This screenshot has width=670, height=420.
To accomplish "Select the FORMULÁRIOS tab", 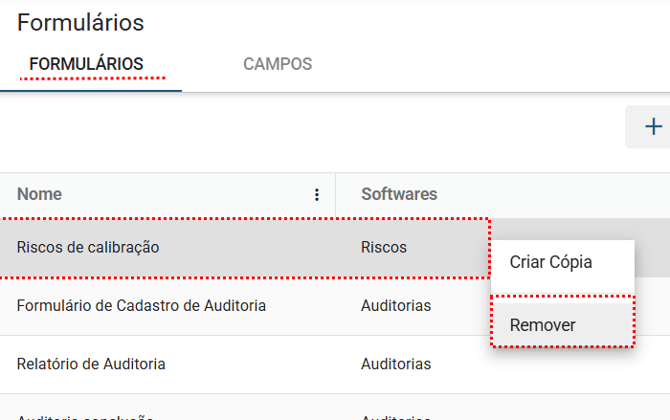I will (x=86, y=64).
